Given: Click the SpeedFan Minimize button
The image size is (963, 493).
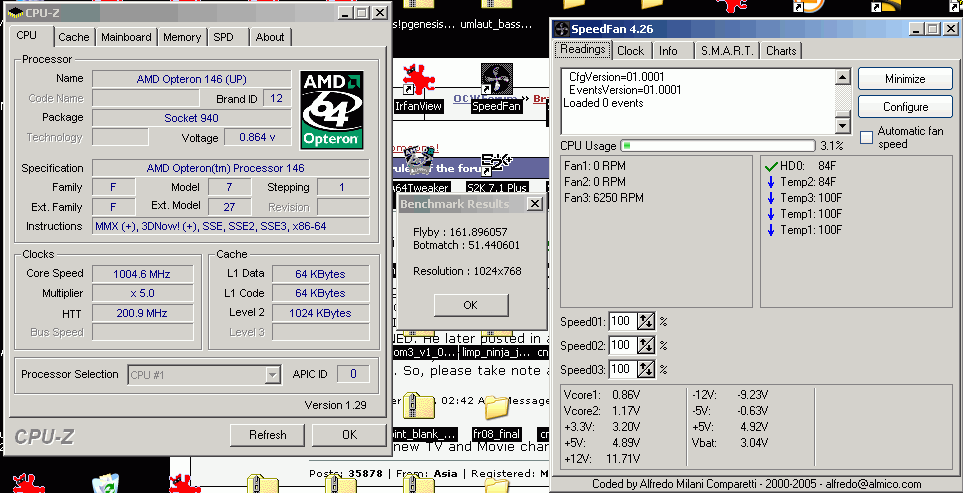Looking at the screenshot, I should [905, 79].
